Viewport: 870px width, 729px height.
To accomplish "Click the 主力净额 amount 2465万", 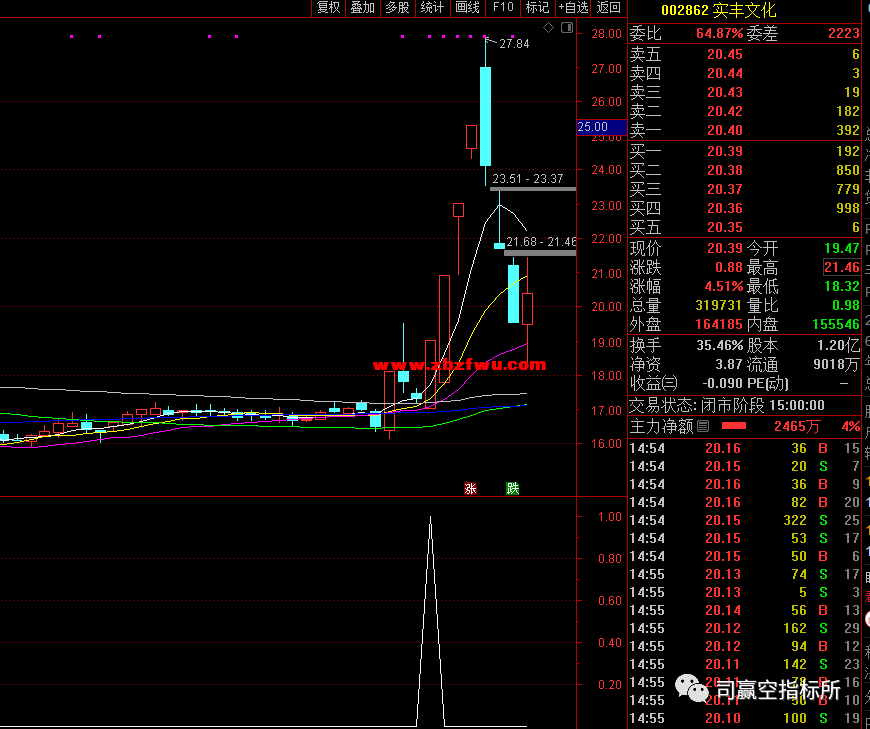I will tap(797, 426).
